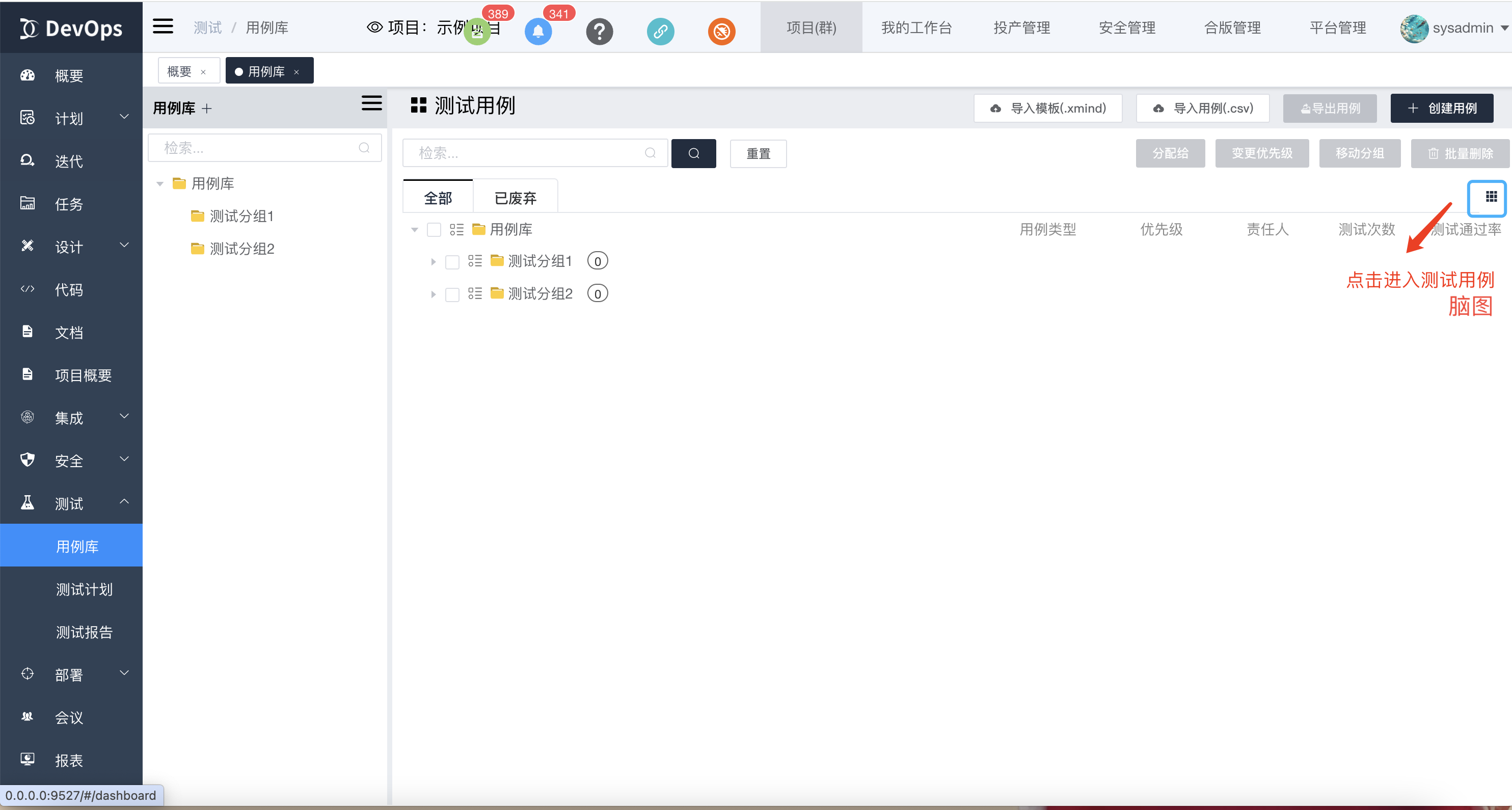Click the notification bell icon
This screenshot has height=810, width=1512.
click(537, 32)
